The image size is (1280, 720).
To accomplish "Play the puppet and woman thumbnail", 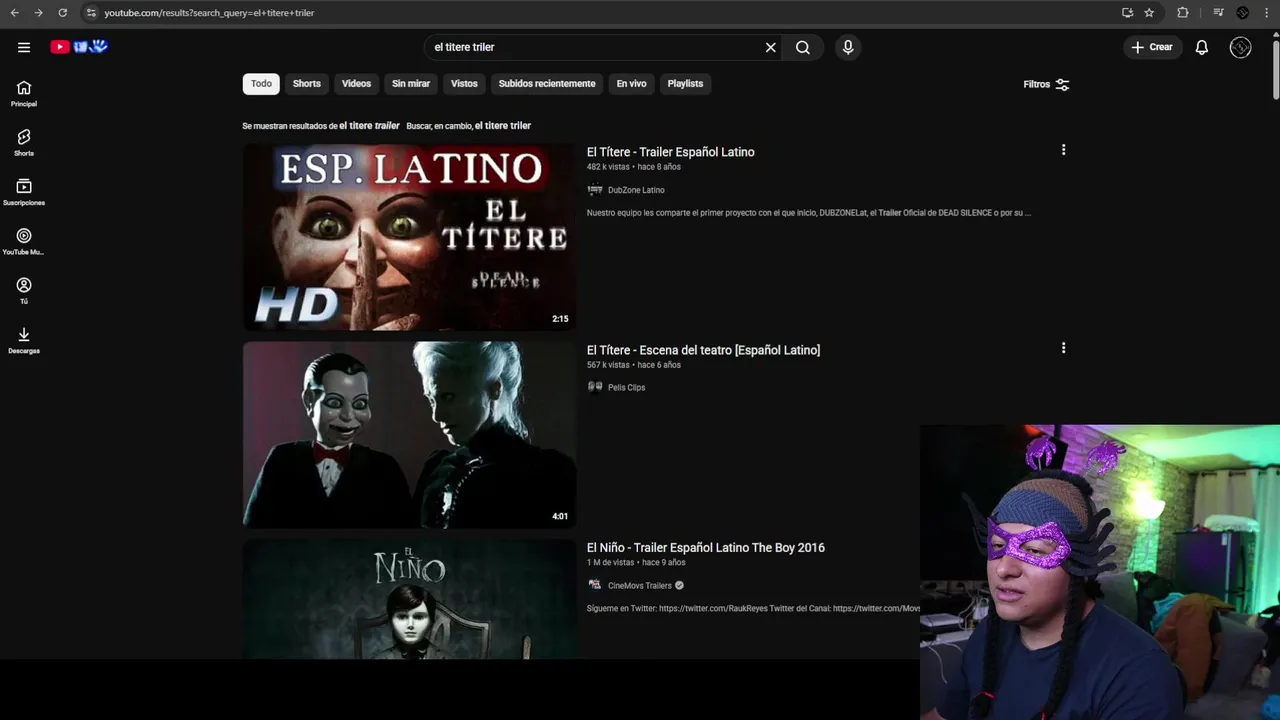I will pos(409,435).
